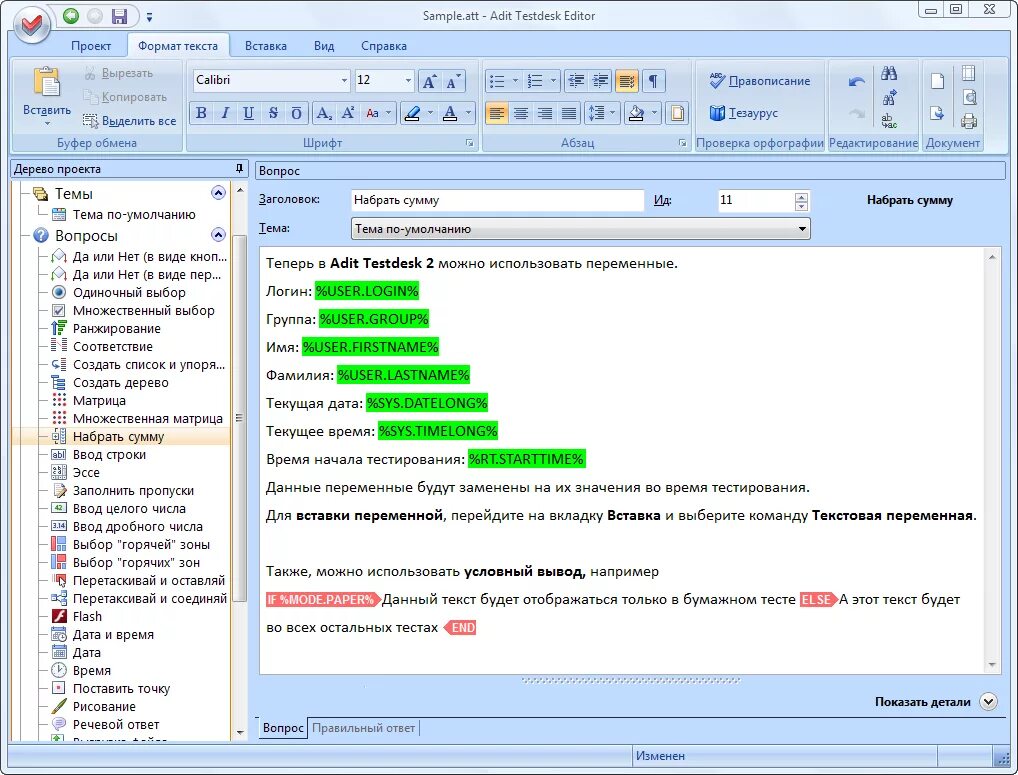
Task: Switch to the Проект ribbon tab
Action: coord(91,46)
